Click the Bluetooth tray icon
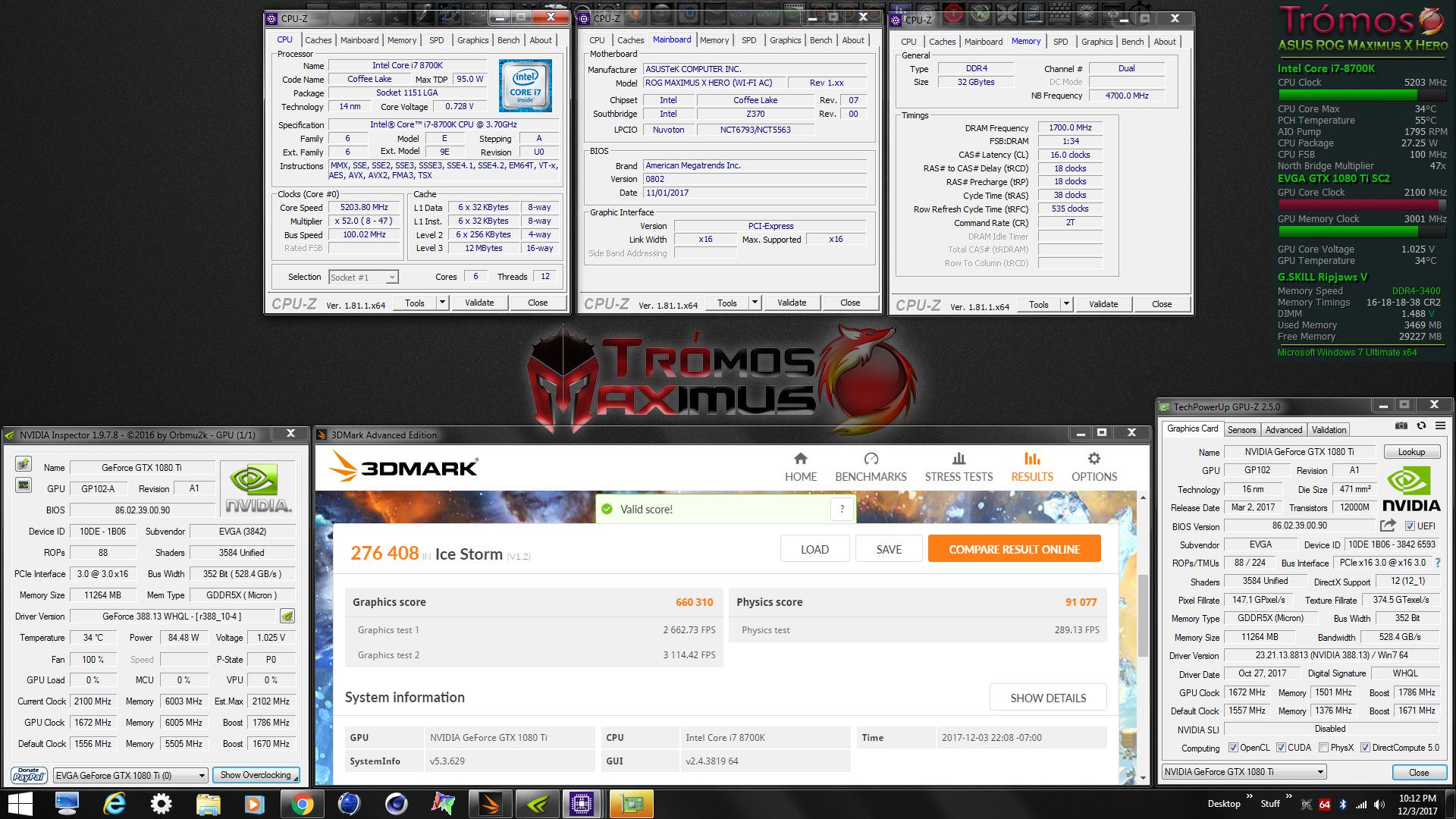The width and height of the screenshot is (1456, 819). [x=1341, y=805]
